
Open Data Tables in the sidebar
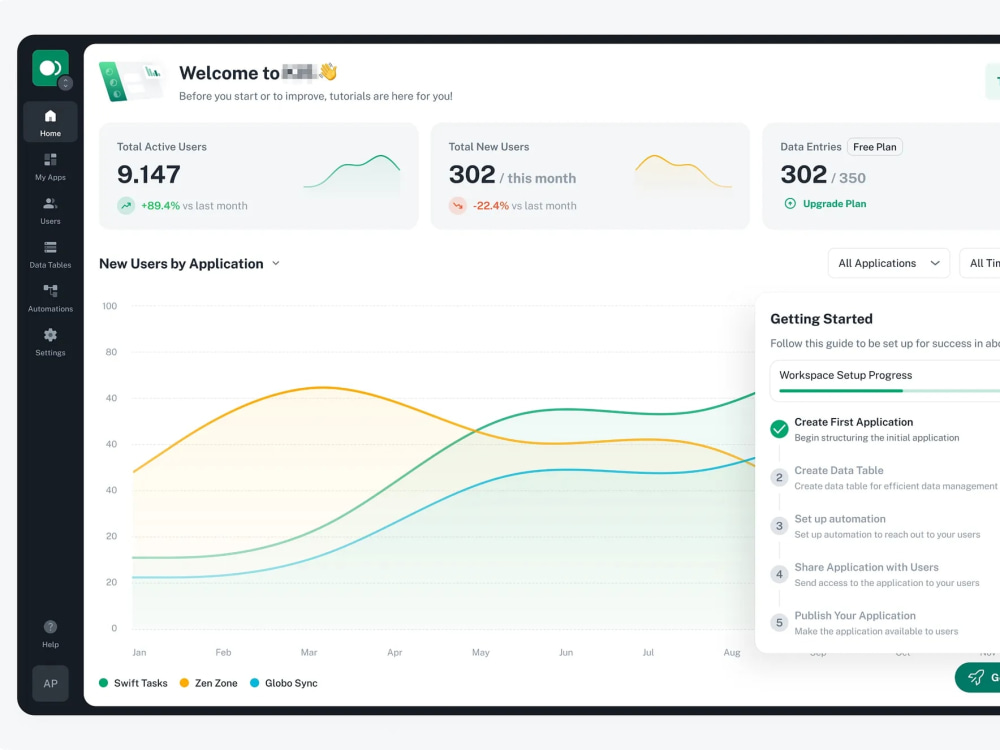coord(50,254)
